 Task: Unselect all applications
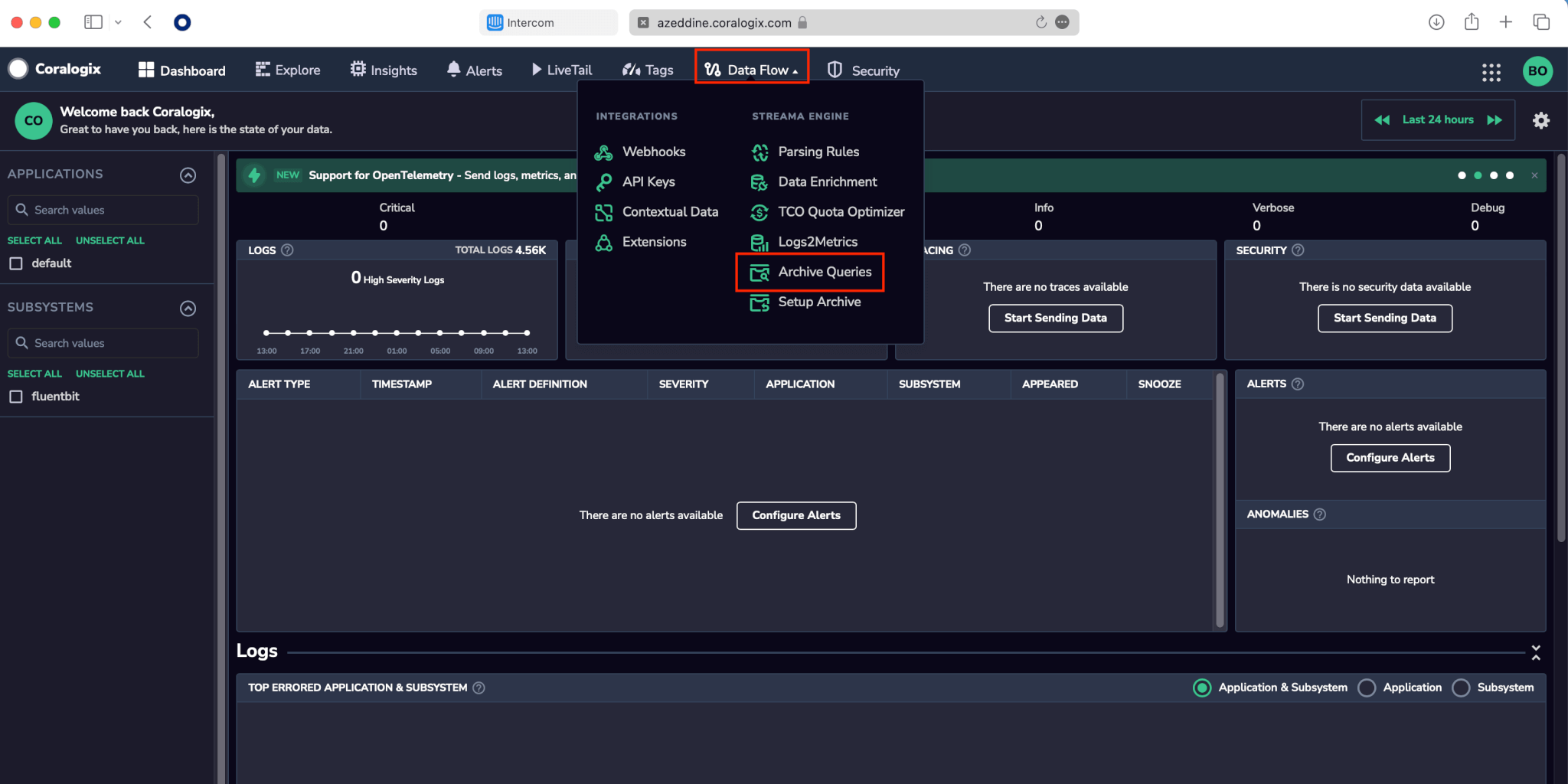[110, 240]
